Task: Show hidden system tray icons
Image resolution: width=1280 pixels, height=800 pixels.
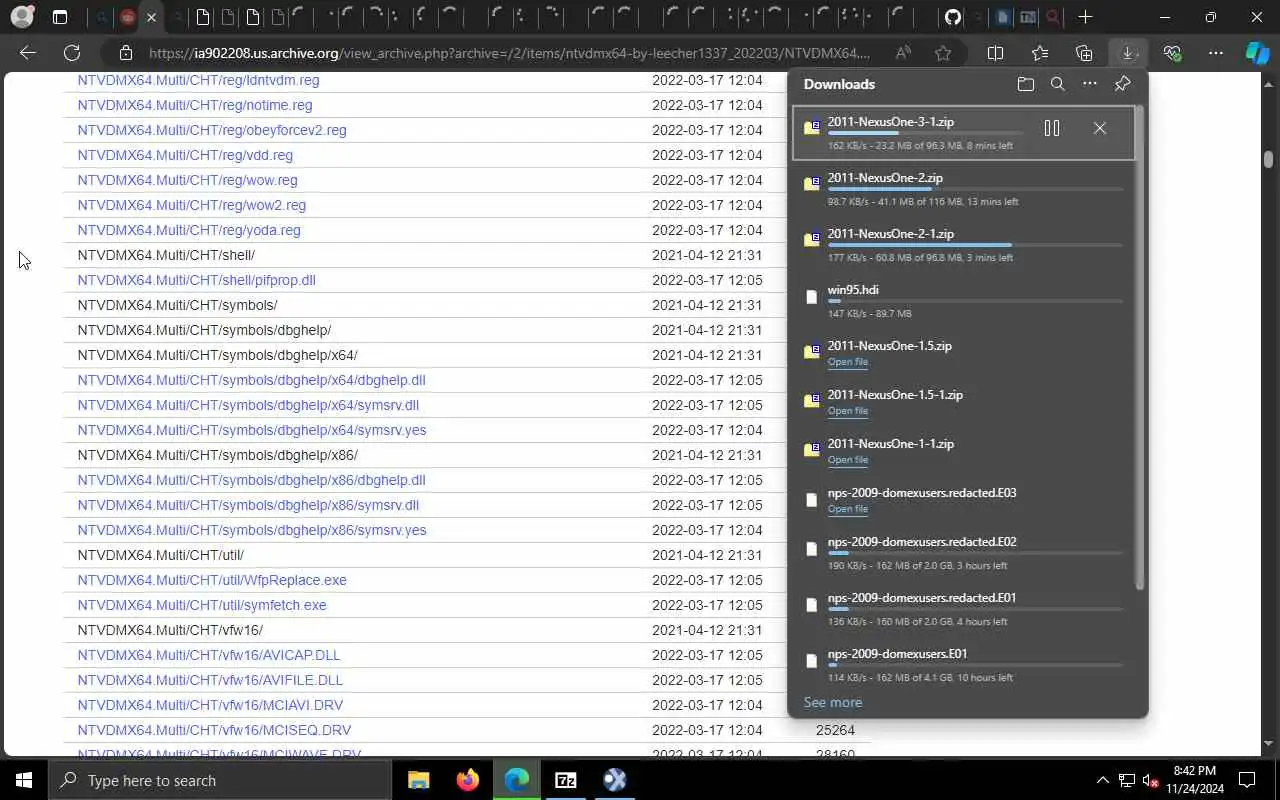Action: (1103, 780)
